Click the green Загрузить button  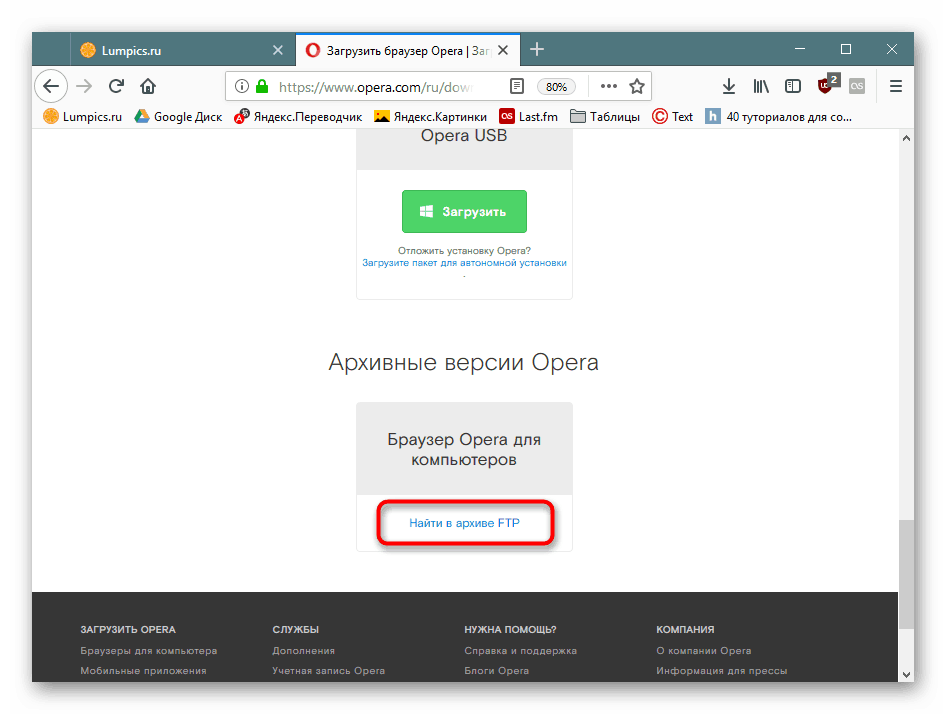464,211
